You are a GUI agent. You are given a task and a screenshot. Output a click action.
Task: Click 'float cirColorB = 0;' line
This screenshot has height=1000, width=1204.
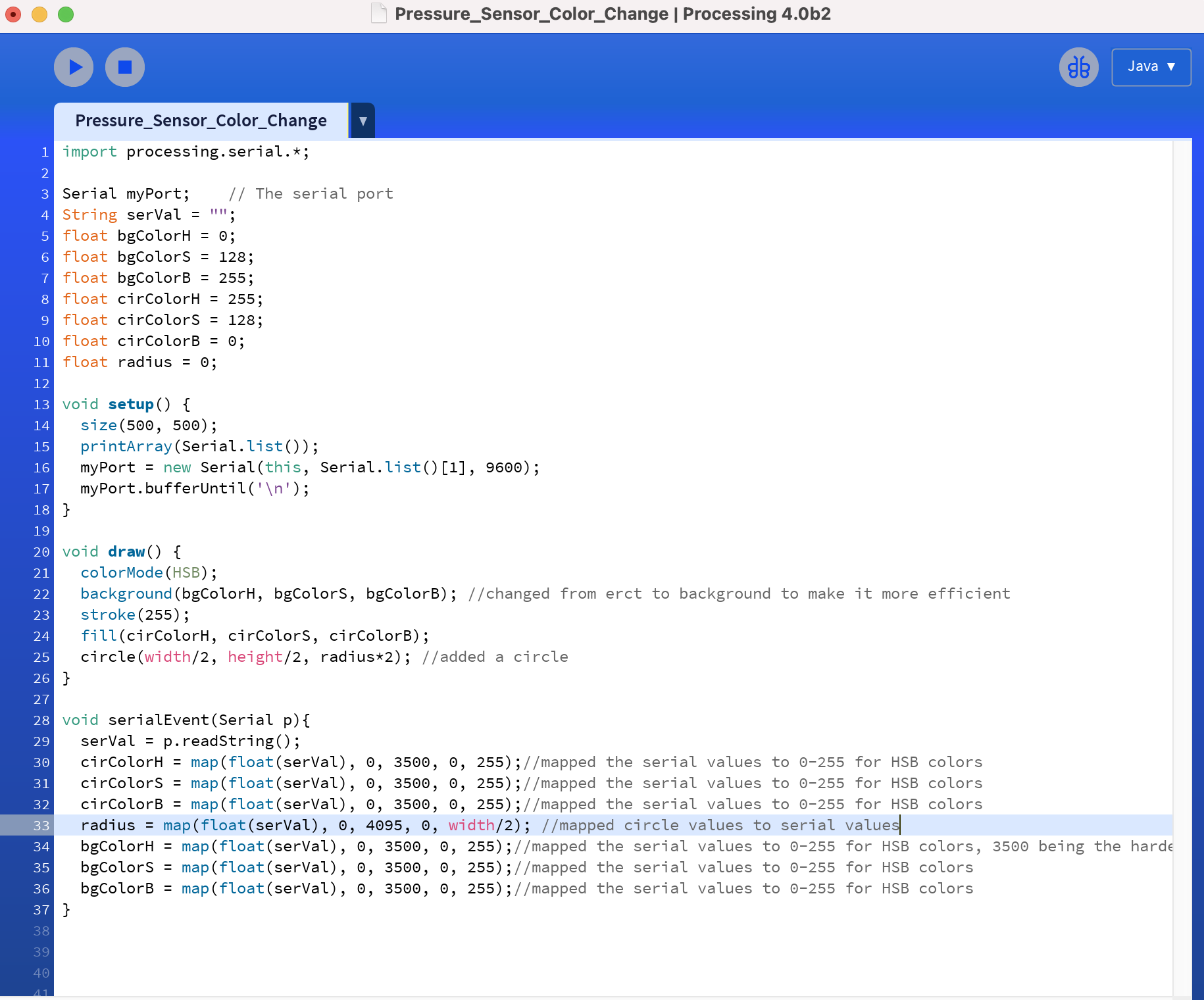click(x=153, y=341)
